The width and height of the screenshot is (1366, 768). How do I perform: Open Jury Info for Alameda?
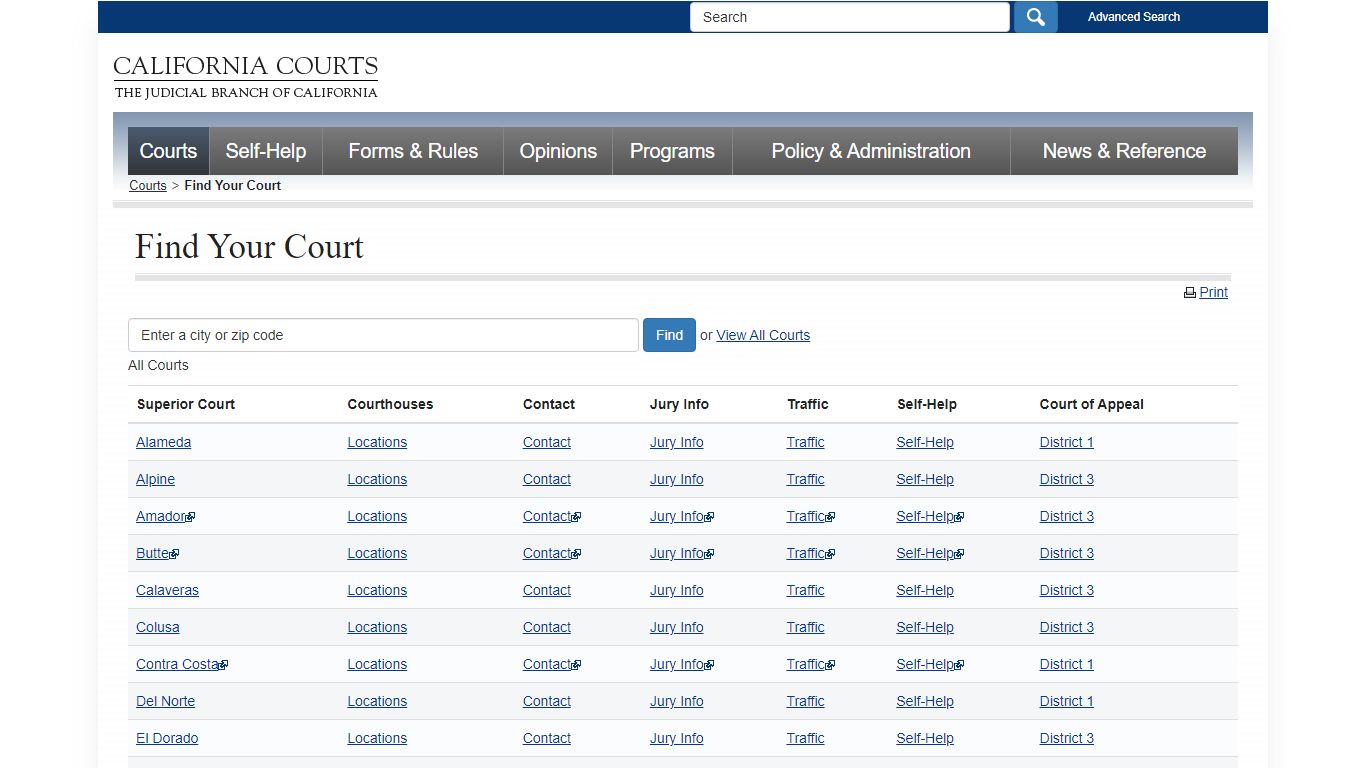coord(677,442)
